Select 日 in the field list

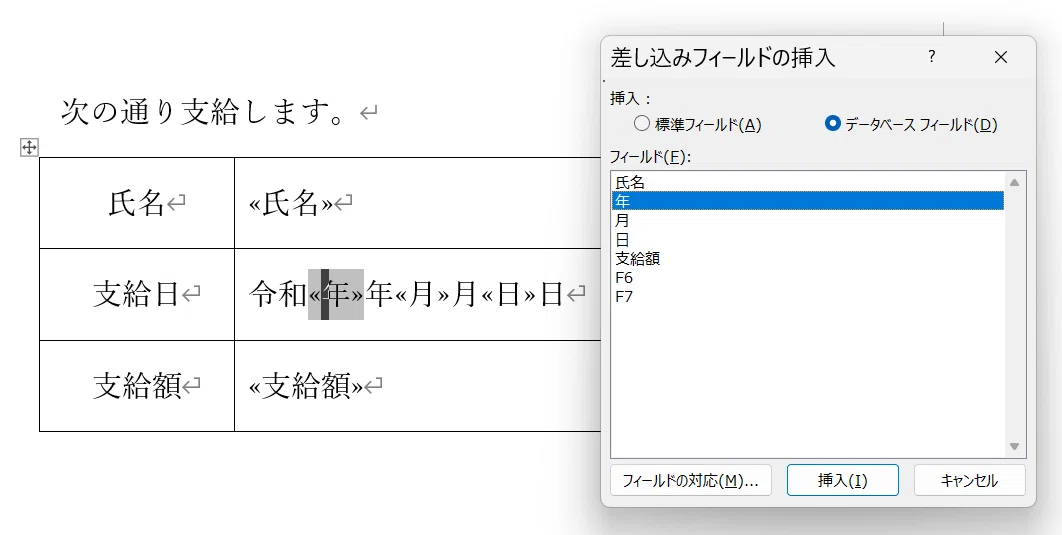[807, 239]
